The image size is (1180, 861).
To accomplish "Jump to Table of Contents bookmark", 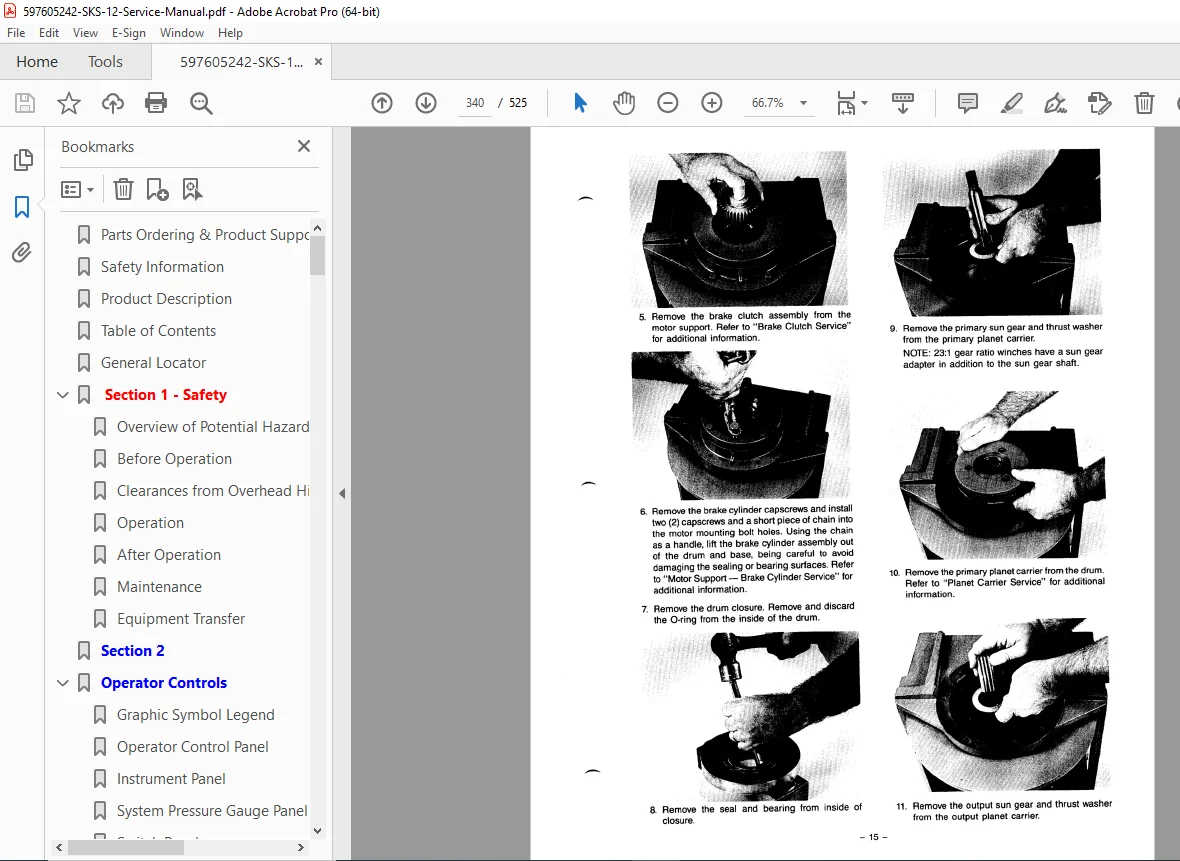I will point(158,330).
